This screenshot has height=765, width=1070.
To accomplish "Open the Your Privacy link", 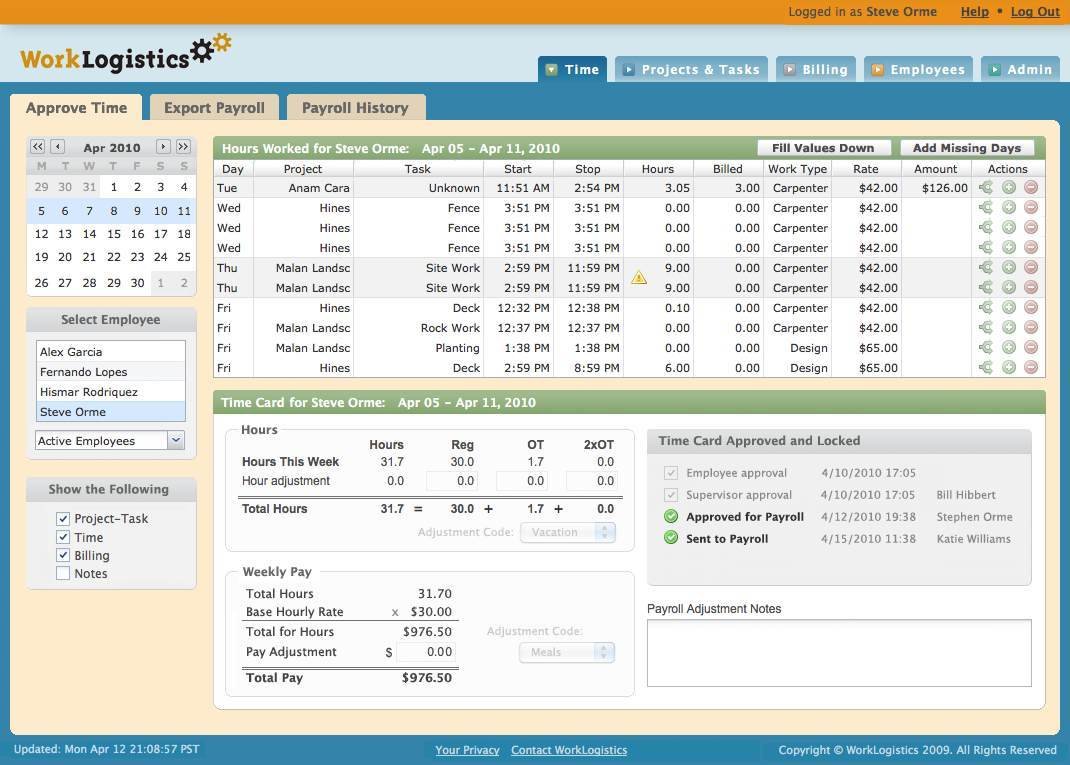I will coord(467,750).
